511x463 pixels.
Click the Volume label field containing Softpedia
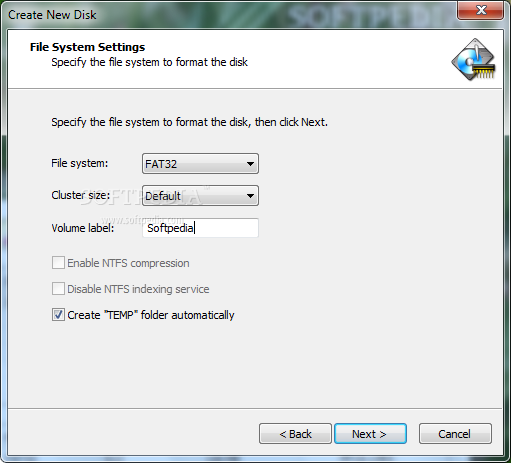pyautogui.click(x=200, y=228)
